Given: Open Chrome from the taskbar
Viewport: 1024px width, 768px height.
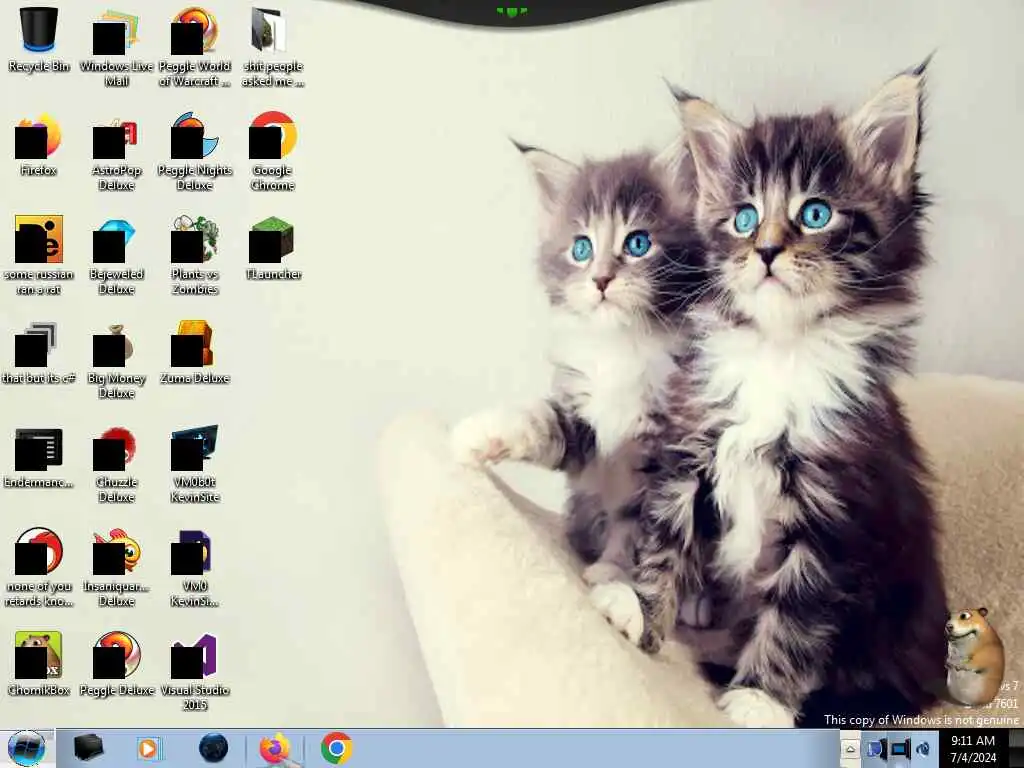Looking at the screenshot, I should point(336,748).
